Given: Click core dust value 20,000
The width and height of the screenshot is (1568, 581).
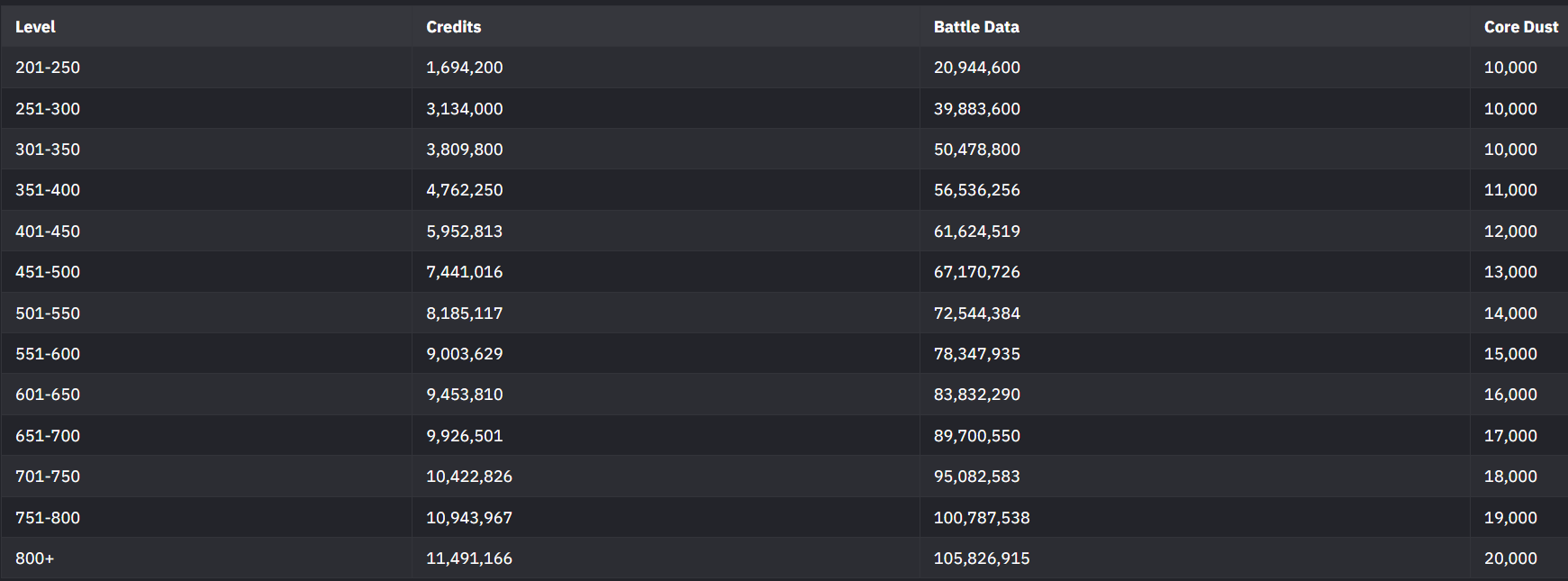Looking at the screenshot, I should coord(1510,558).
